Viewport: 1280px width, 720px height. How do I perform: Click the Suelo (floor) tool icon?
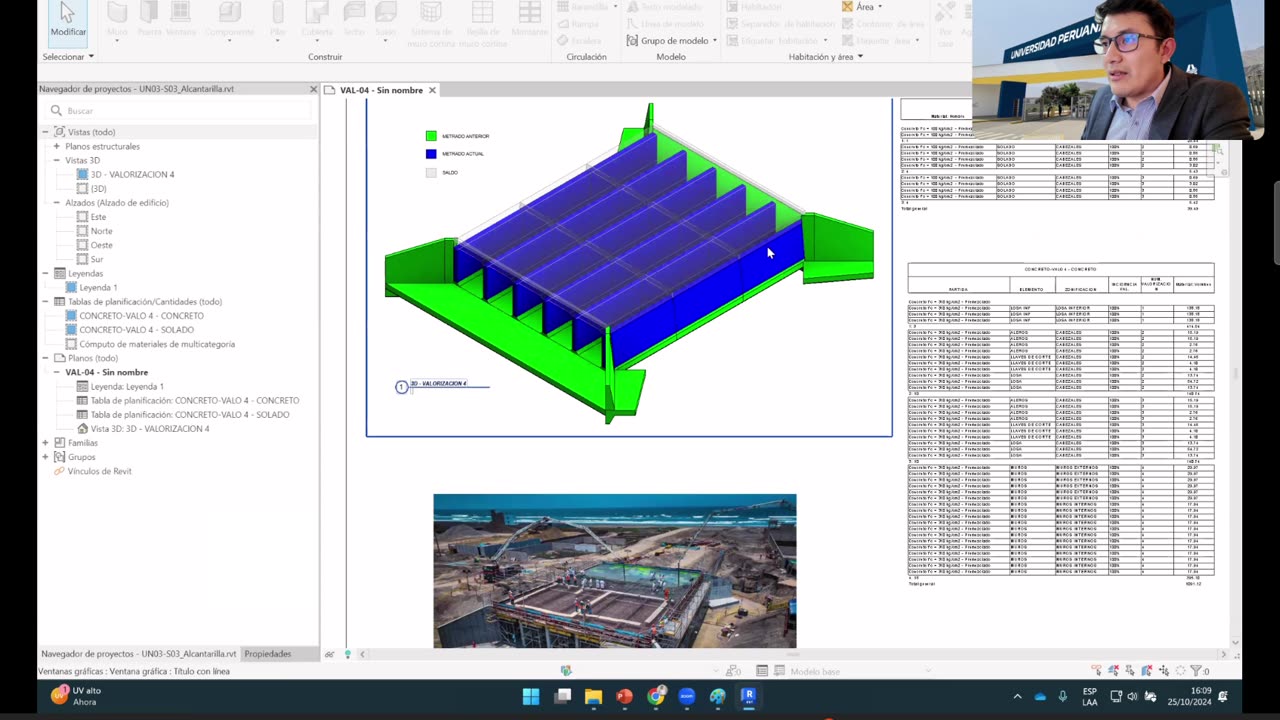coord(385,19)
